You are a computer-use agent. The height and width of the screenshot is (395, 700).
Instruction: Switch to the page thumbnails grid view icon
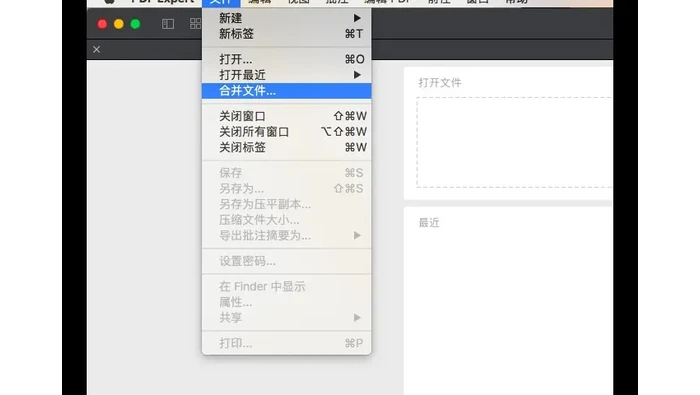point(196,24)
